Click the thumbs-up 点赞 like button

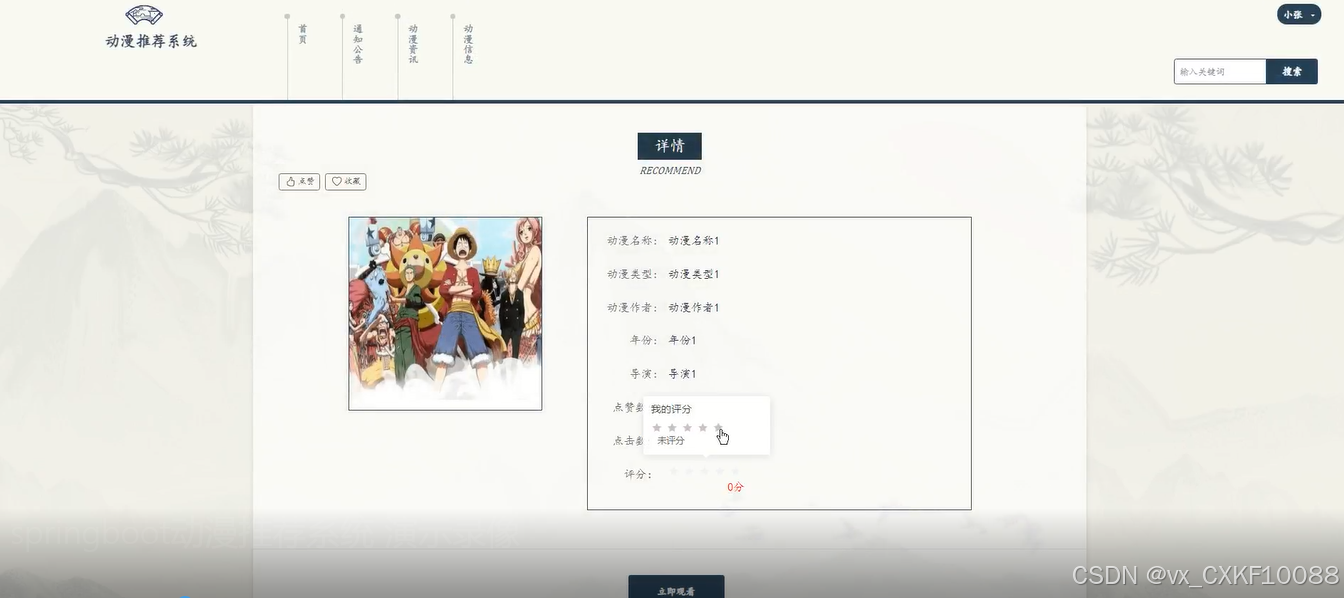coord(299,181)
